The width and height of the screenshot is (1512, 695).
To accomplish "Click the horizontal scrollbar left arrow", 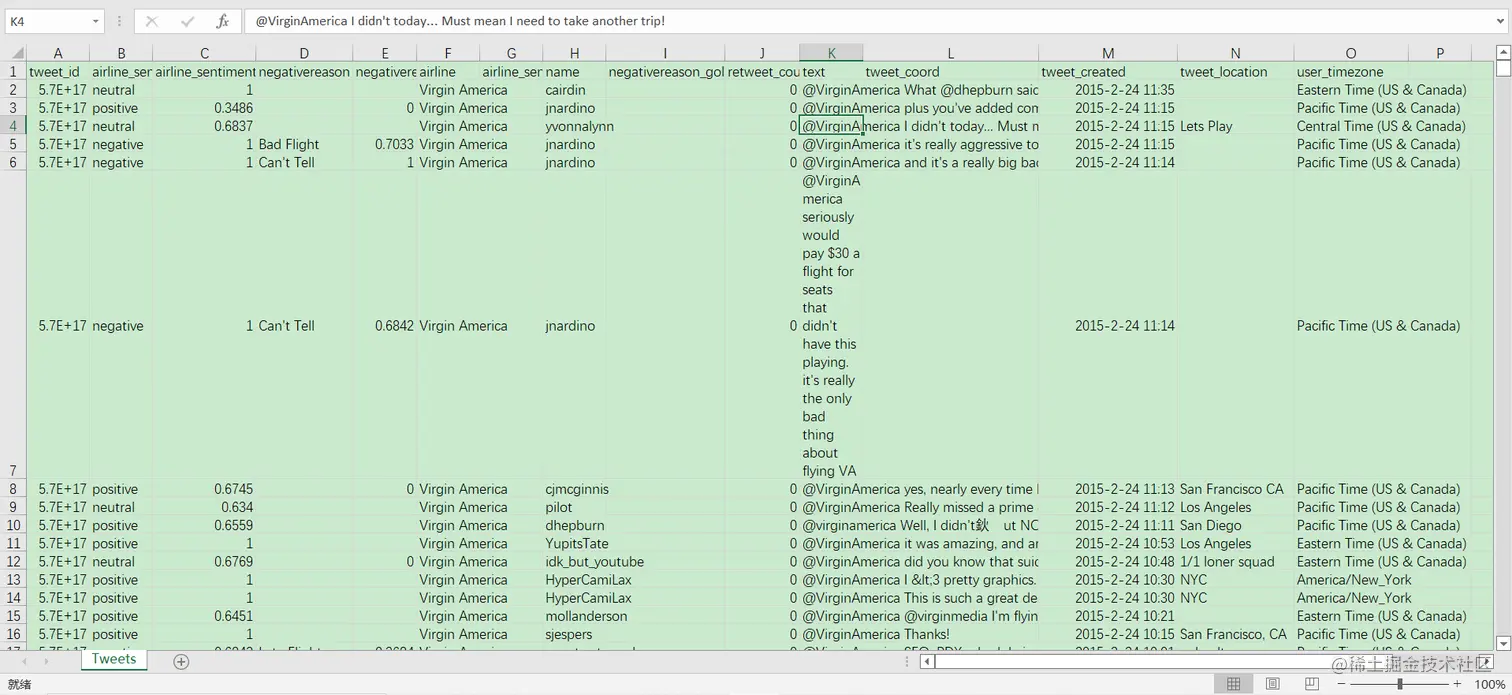I will 927,661.
